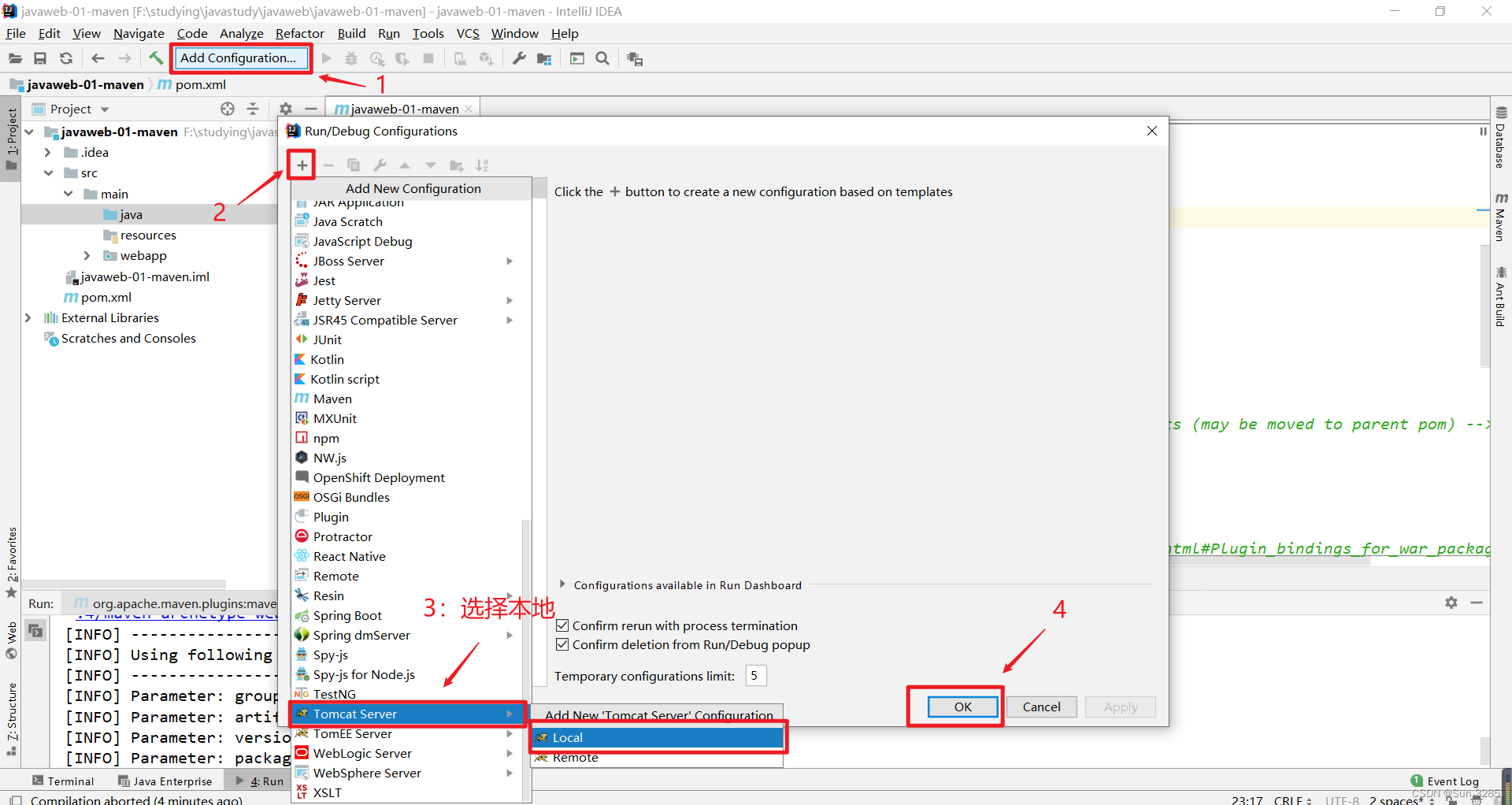Viewport: 1512px width, 805px height.
Task: Expand External Libraries node
Action: pyautogui.click(x=28, y=317)
